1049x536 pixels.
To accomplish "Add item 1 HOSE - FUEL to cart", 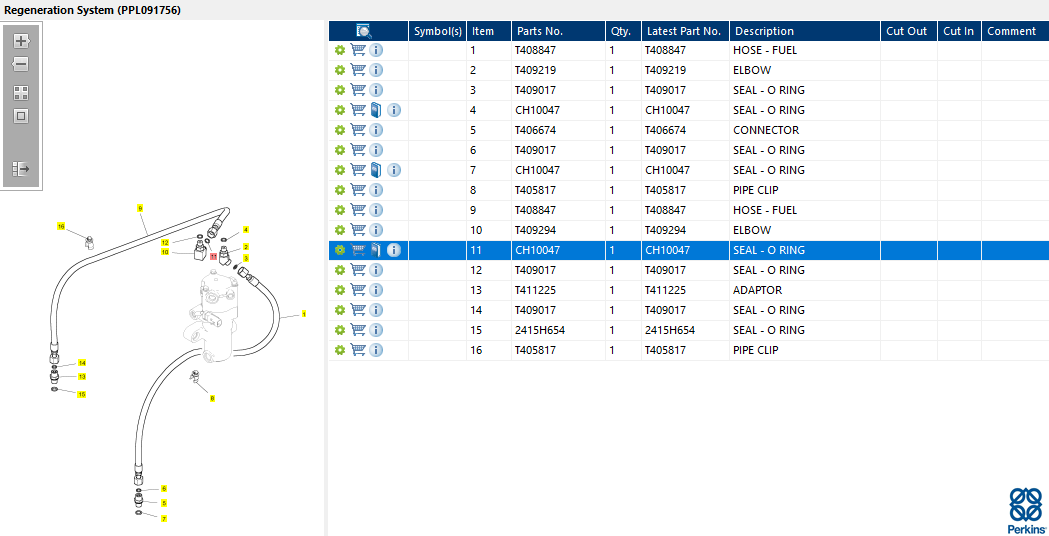I will click(x=358, y=50).
